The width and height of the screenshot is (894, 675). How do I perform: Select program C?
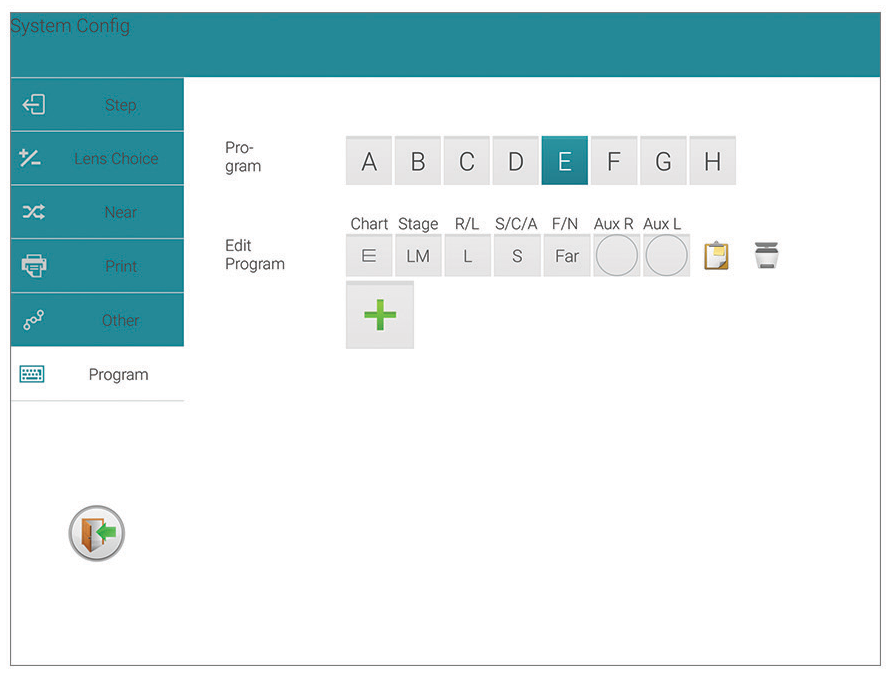[467, 161]
